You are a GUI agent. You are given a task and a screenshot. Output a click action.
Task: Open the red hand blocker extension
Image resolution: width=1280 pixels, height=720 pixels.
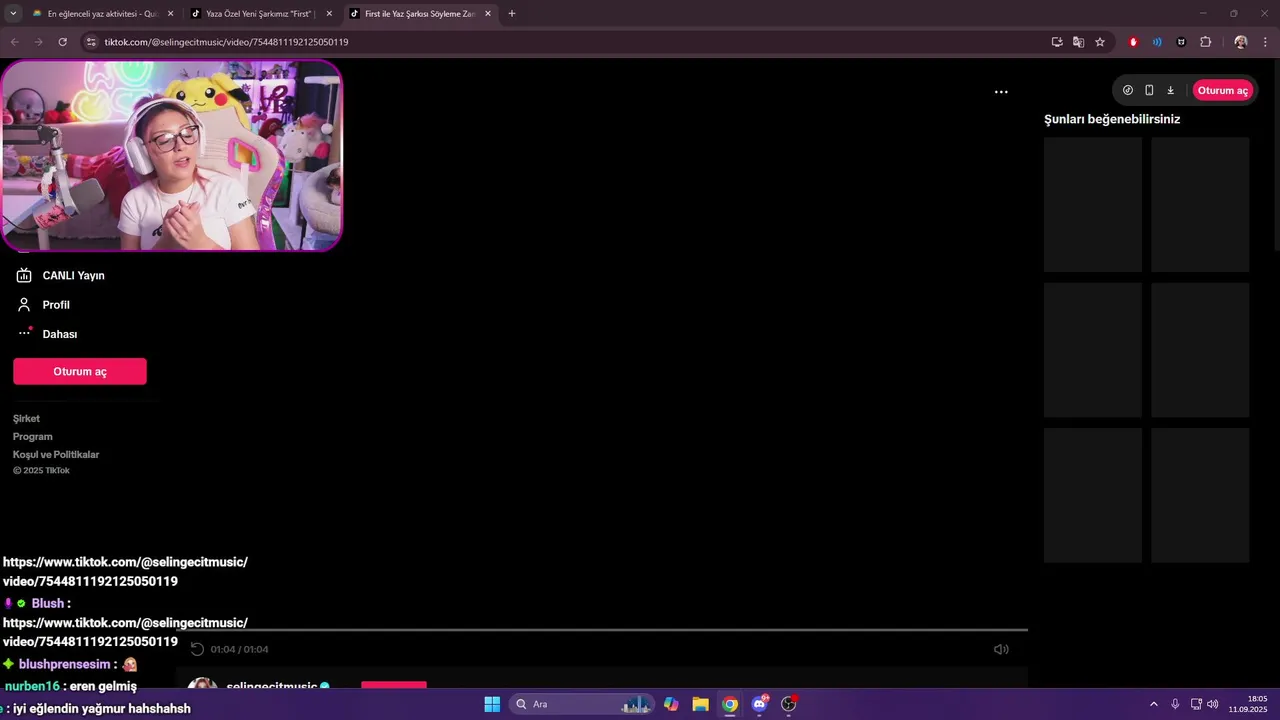click(1133, 42)
